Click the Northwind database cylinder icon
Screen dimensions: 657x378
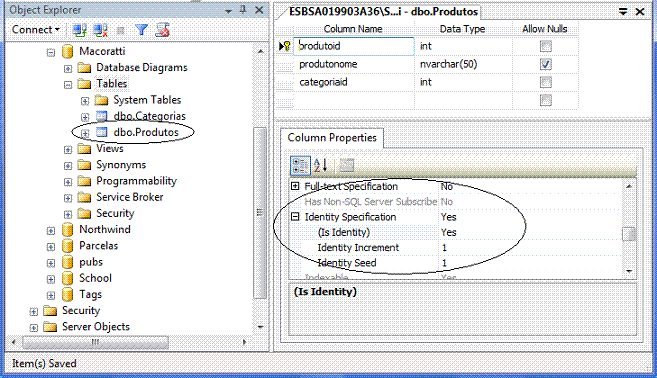click(x=67, y=230)
